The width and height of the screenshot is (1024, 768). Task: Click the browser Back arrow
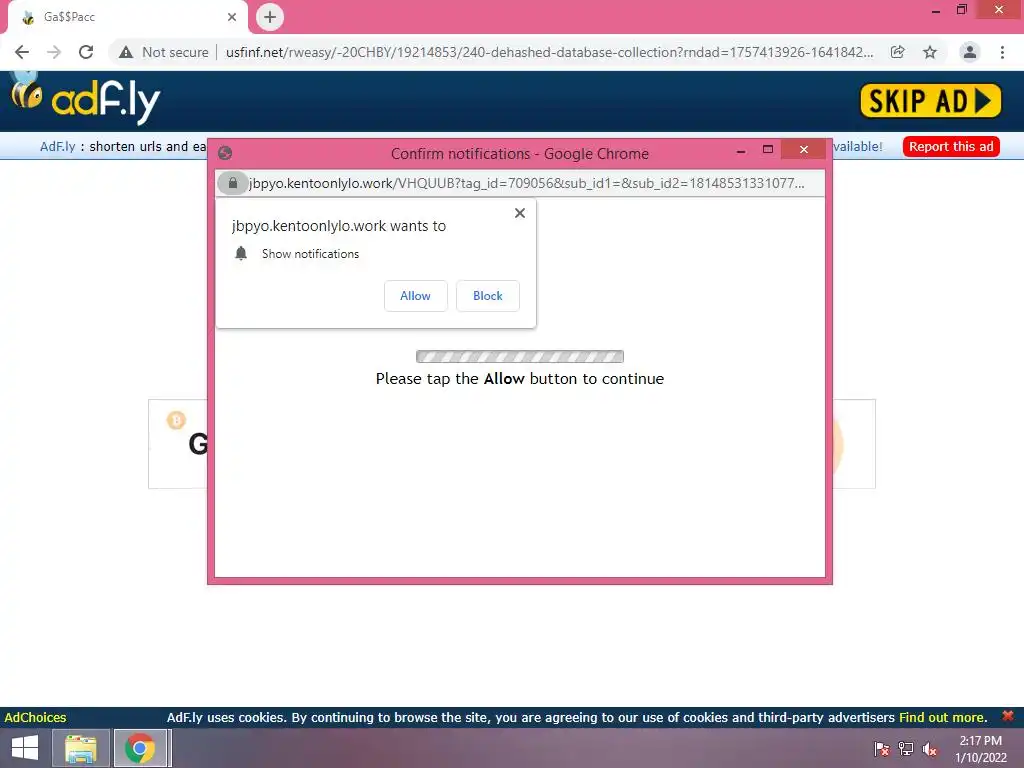point(22,52)
